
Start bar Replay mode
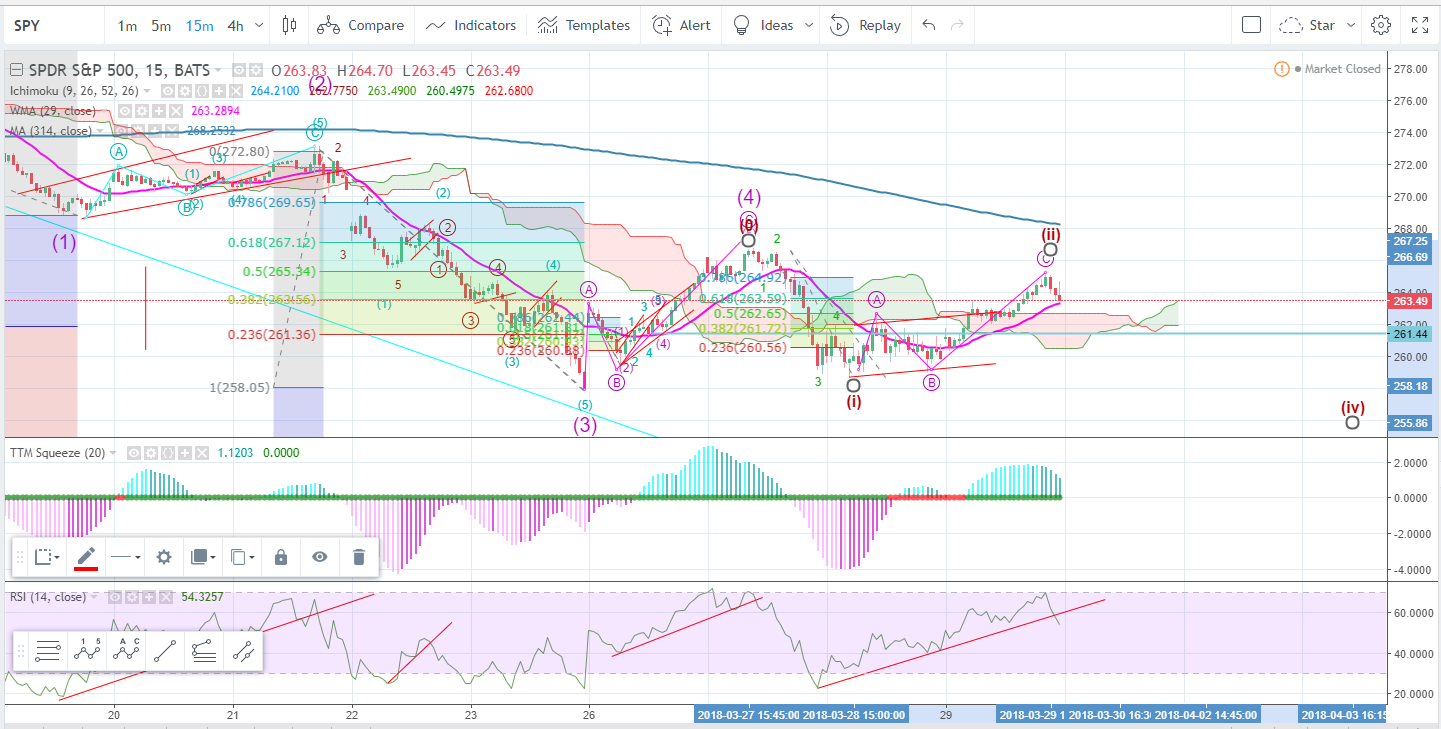click(866, 25)
